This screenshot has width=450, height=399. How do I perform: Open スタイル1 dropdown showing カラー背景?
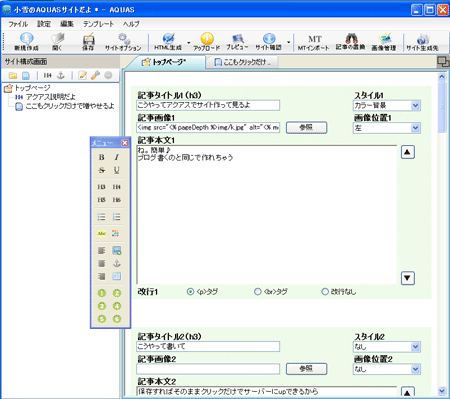[x=387, y=106]
